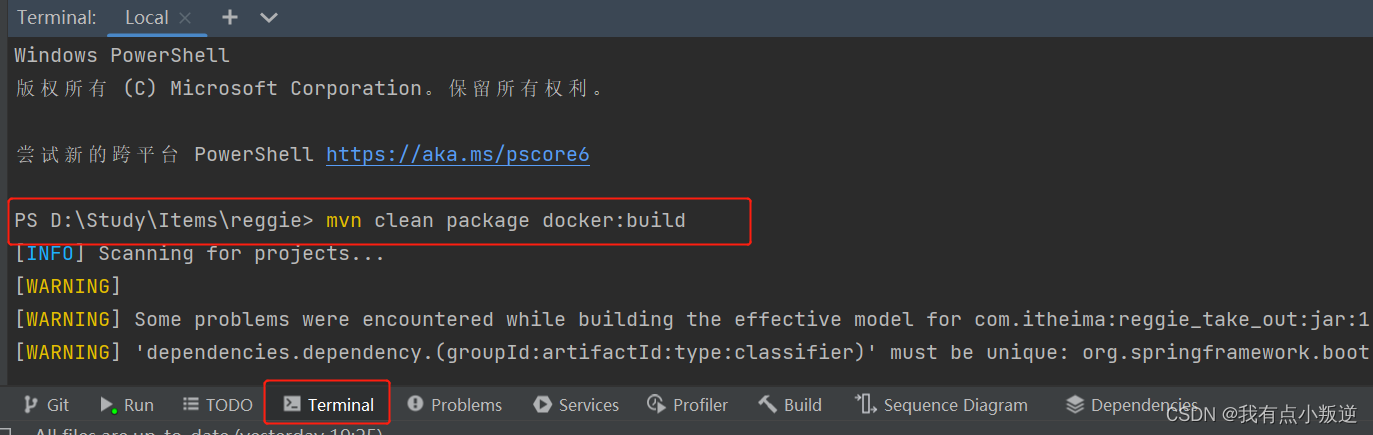1373x435 pixels.
Task: Add a new terminal session tab
Action: pyautogui.click(x=230, y=17)
